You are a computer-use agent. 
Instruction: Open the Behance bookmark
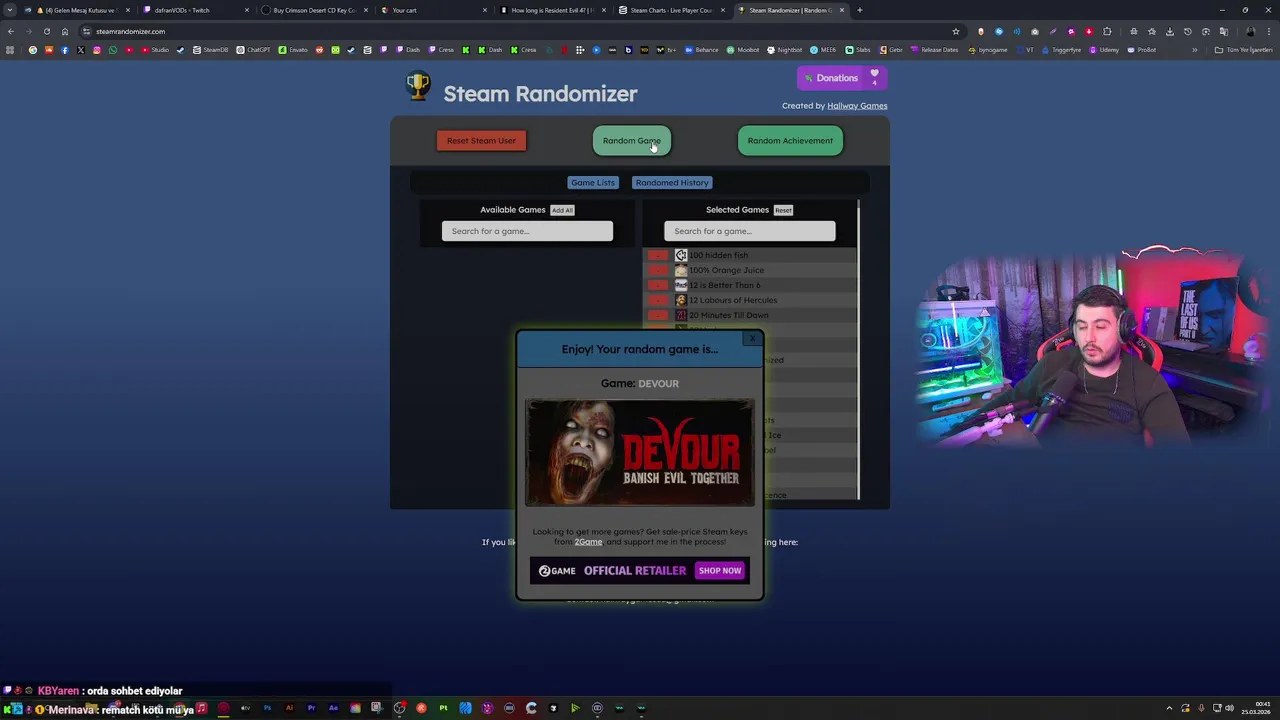click(702, 50)
